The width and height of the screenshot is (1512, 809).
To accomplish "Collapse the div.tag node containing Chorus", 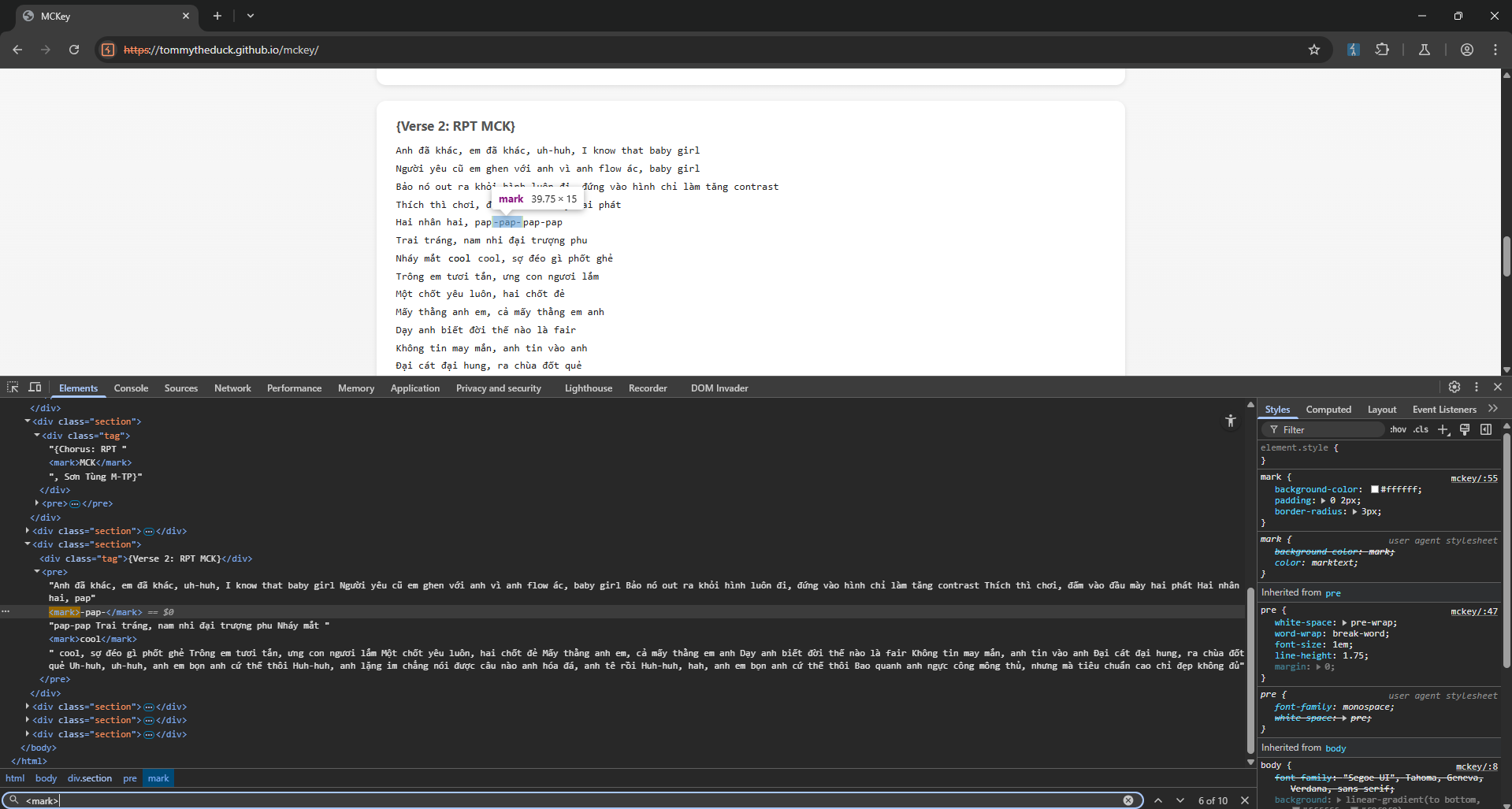I will (x=37, y=436).
